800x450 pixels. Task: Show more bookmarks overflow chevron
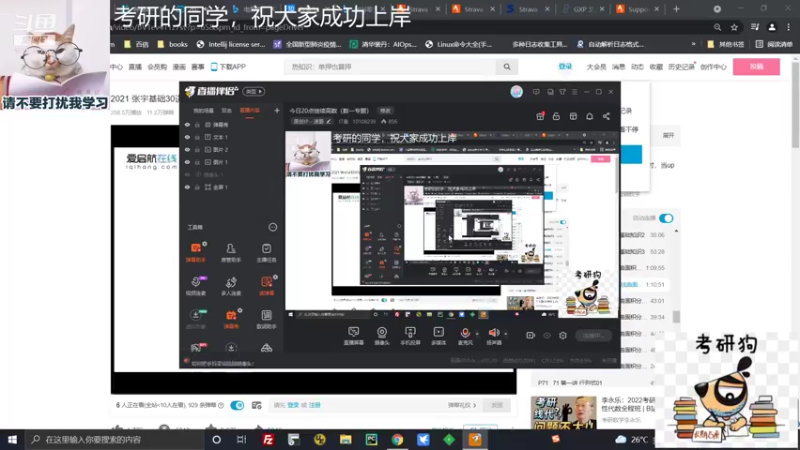coord(693,44)
